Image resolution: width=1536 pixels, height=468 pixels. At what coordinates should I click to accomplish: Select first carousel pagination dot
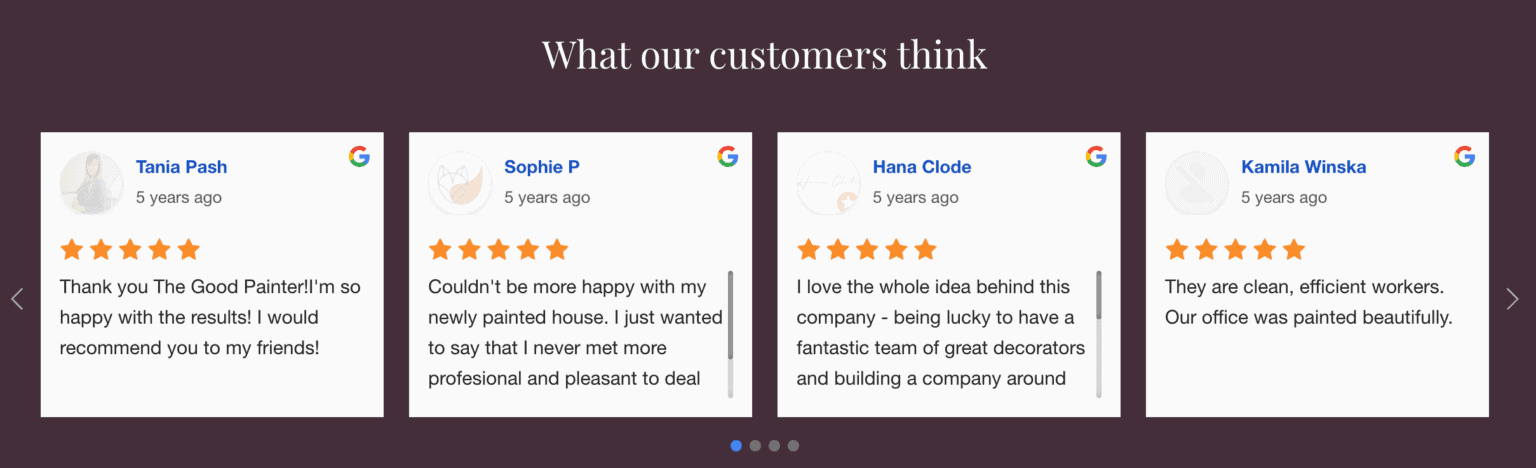pyautogui.click(x=736, y=446)
